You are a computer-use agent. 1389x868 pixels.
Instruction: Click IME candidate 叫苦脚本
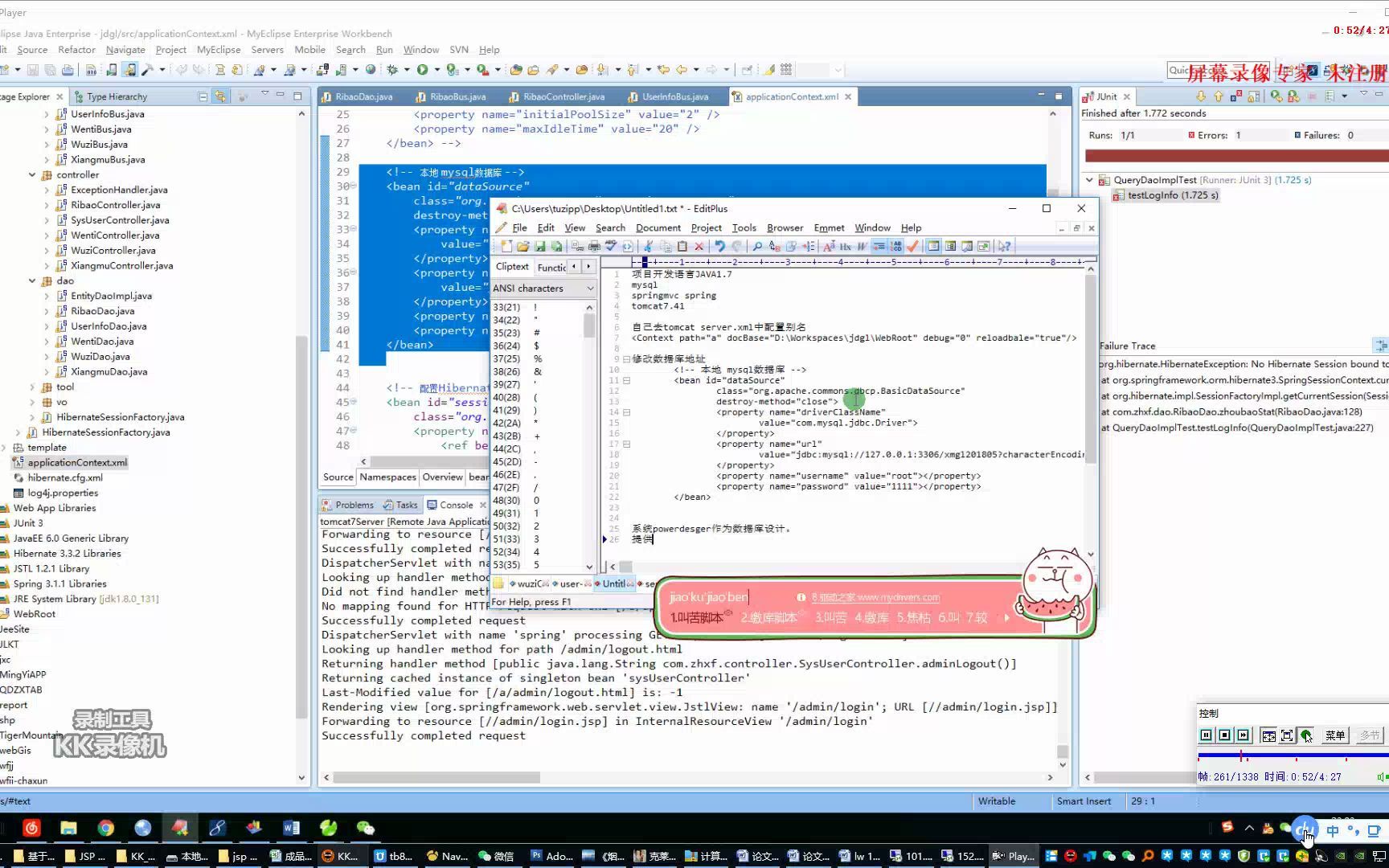[x=696, y=617]
